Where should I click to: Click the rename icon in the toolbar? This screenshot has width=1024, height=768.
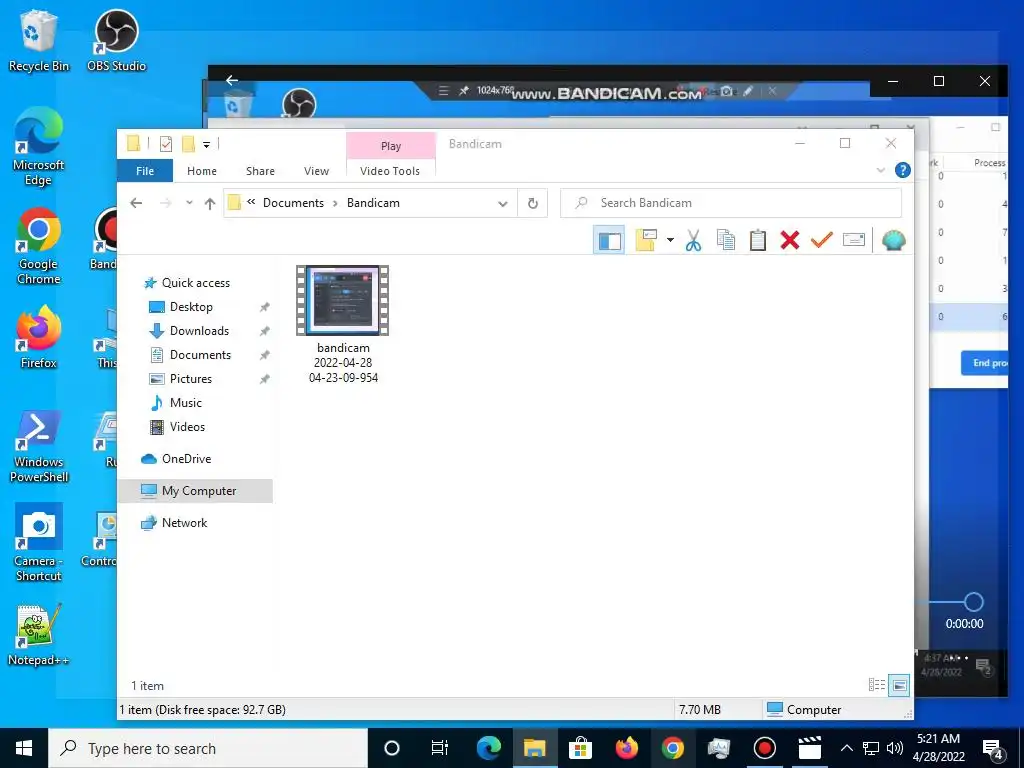click(x=854, y=240)
